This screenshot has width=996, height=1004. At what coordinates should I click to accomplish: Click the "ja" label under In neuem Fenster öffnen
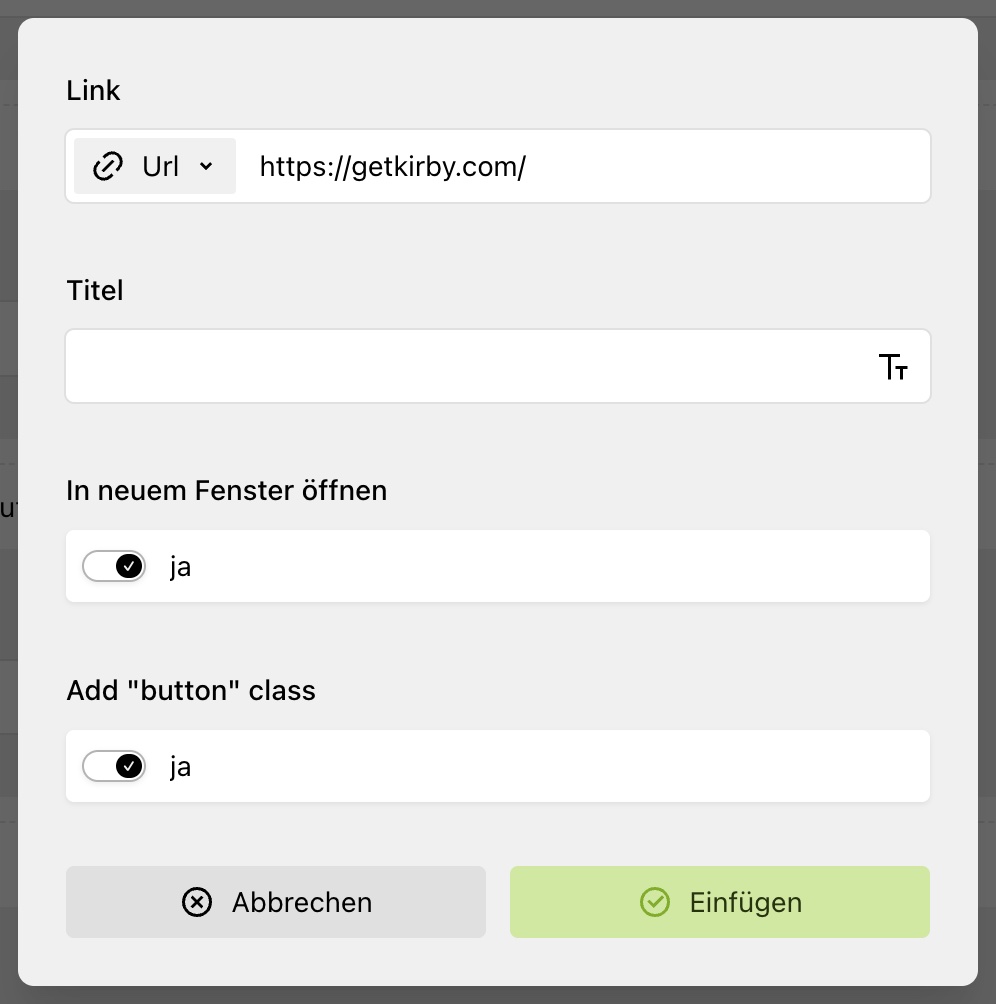pyautogui.click(x=180, y=567)
